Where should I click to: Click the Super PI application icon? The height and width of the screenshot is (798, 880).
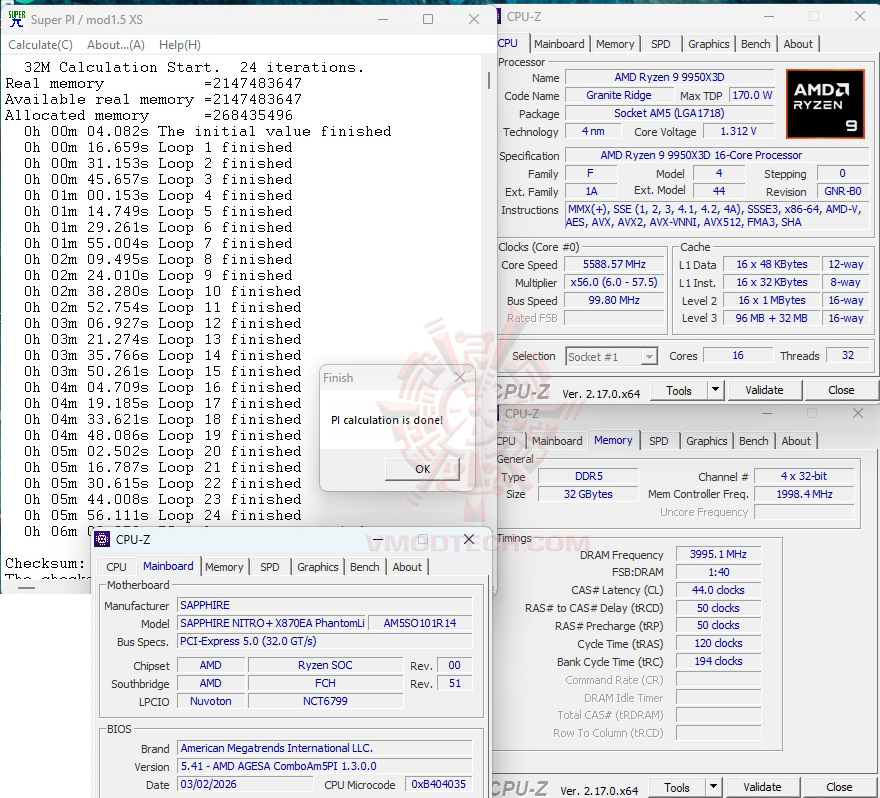click(17, 19)
